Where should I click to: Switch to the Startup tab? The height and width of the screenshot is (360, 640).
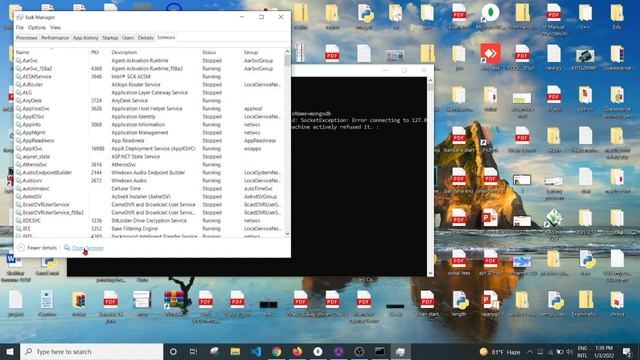(x=110, y=38)
